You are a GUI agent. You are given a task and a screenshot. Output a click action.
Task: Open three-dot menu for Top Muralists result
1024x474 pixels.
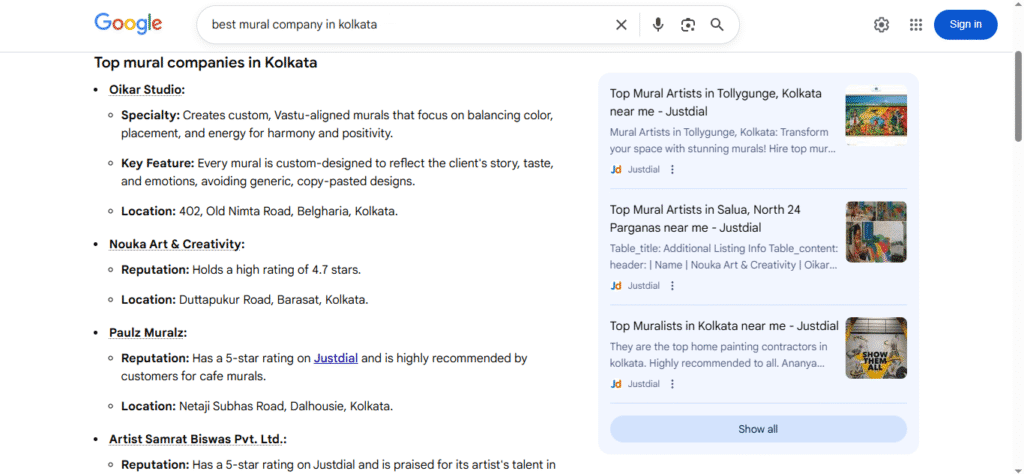tap(672, 384)
